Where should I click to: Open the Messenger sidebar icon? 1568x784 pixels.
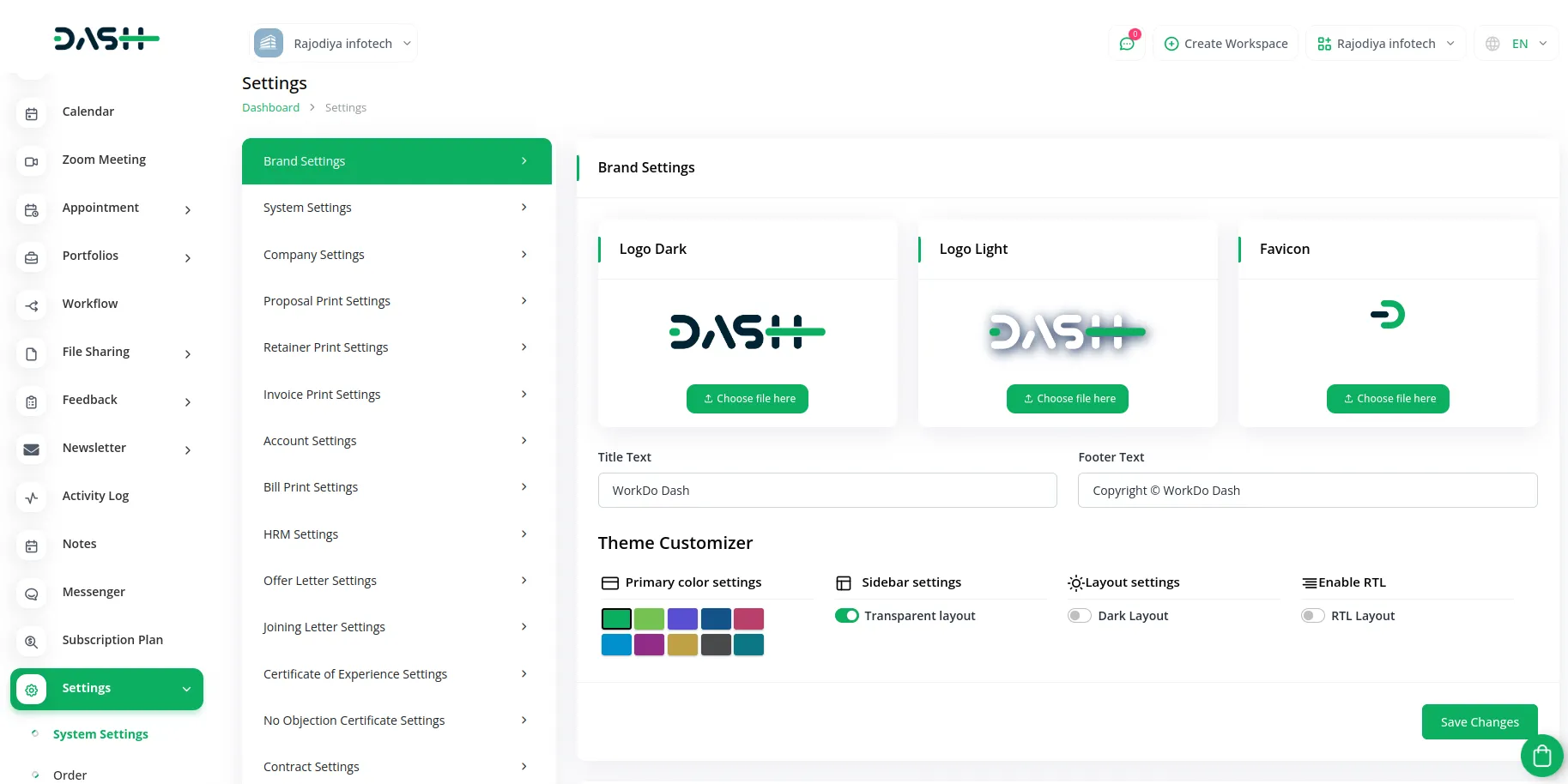[31, 593]
